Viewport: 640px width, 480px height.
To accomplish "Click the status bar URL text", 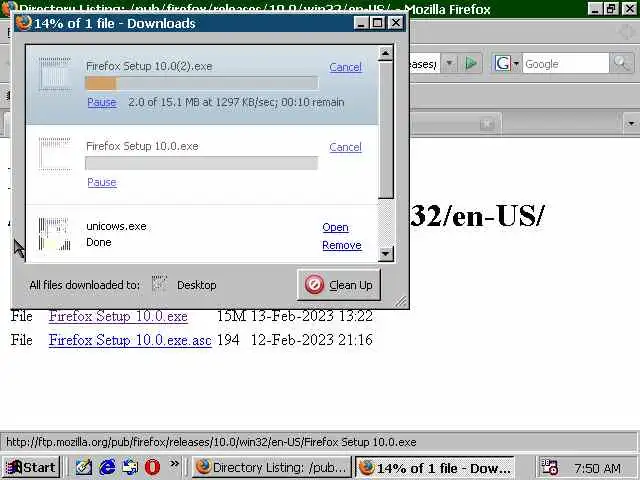I will pos(211,442).
